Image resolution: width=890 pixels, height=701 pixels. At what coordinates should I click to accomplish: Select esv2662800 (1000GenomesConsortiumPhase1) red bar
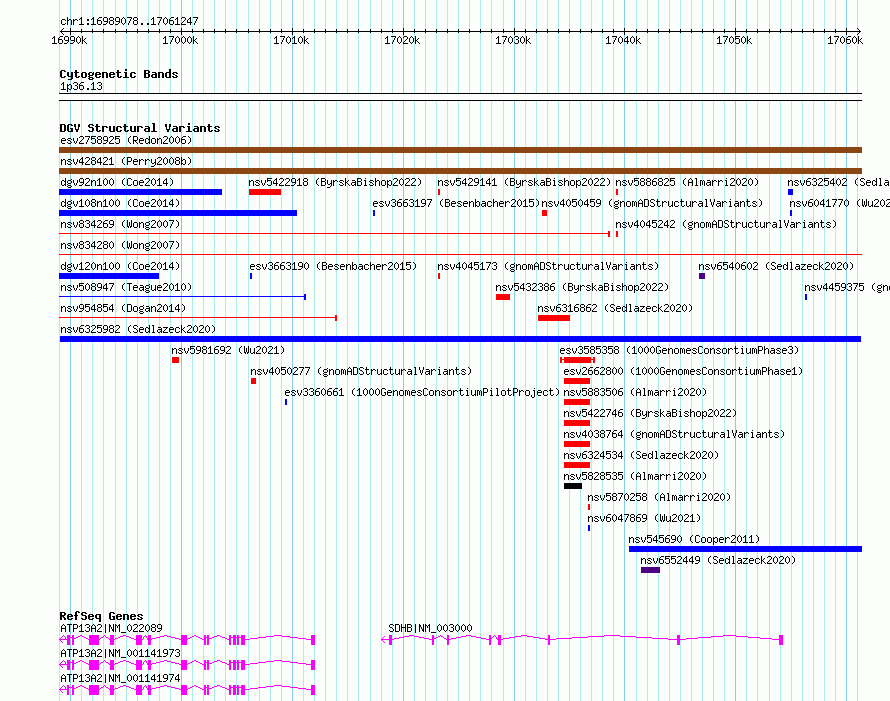tap(577, 381)
